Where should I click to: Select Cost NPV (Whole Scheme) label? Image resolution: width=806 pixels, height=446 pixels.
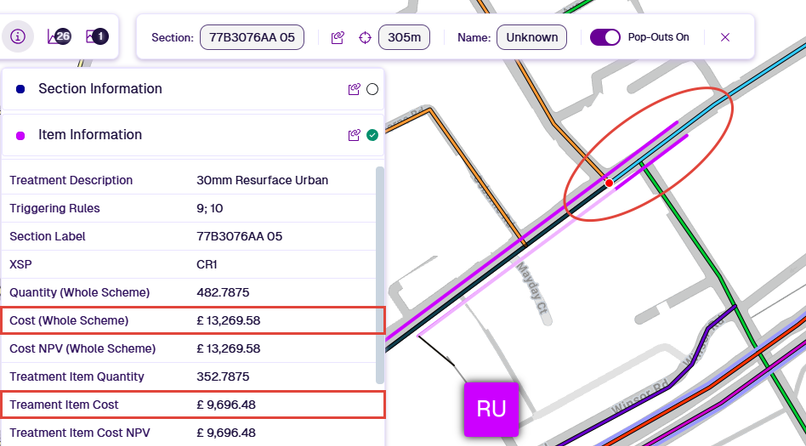pos(82,348)
